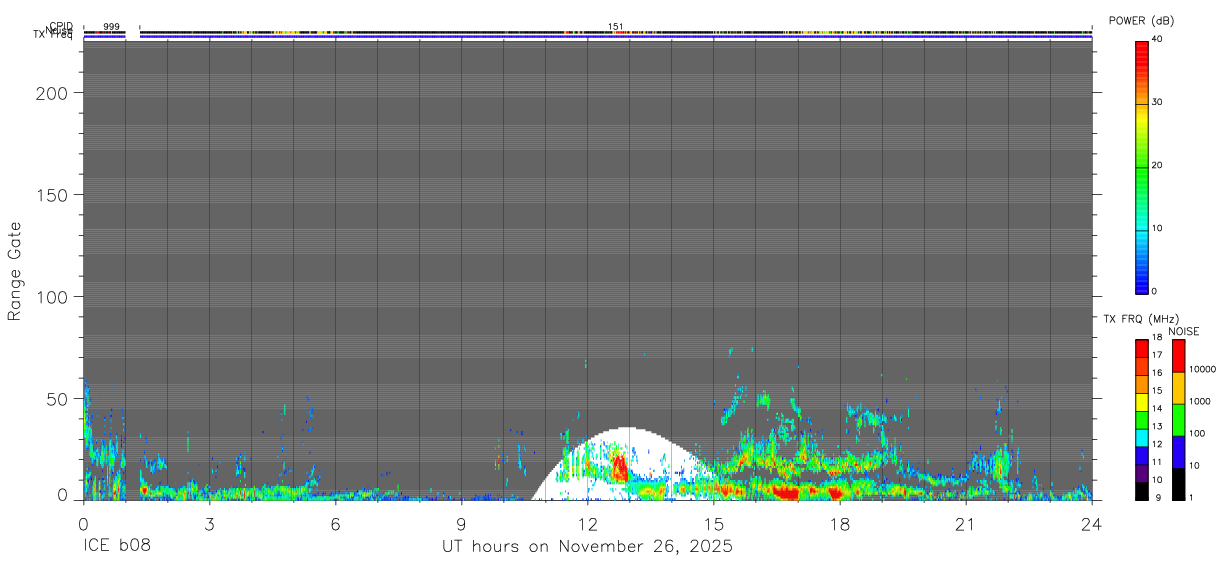Click the ICE b08 radar label
The width and height of the screenshot is (1228, 567).
coord(115,546)
